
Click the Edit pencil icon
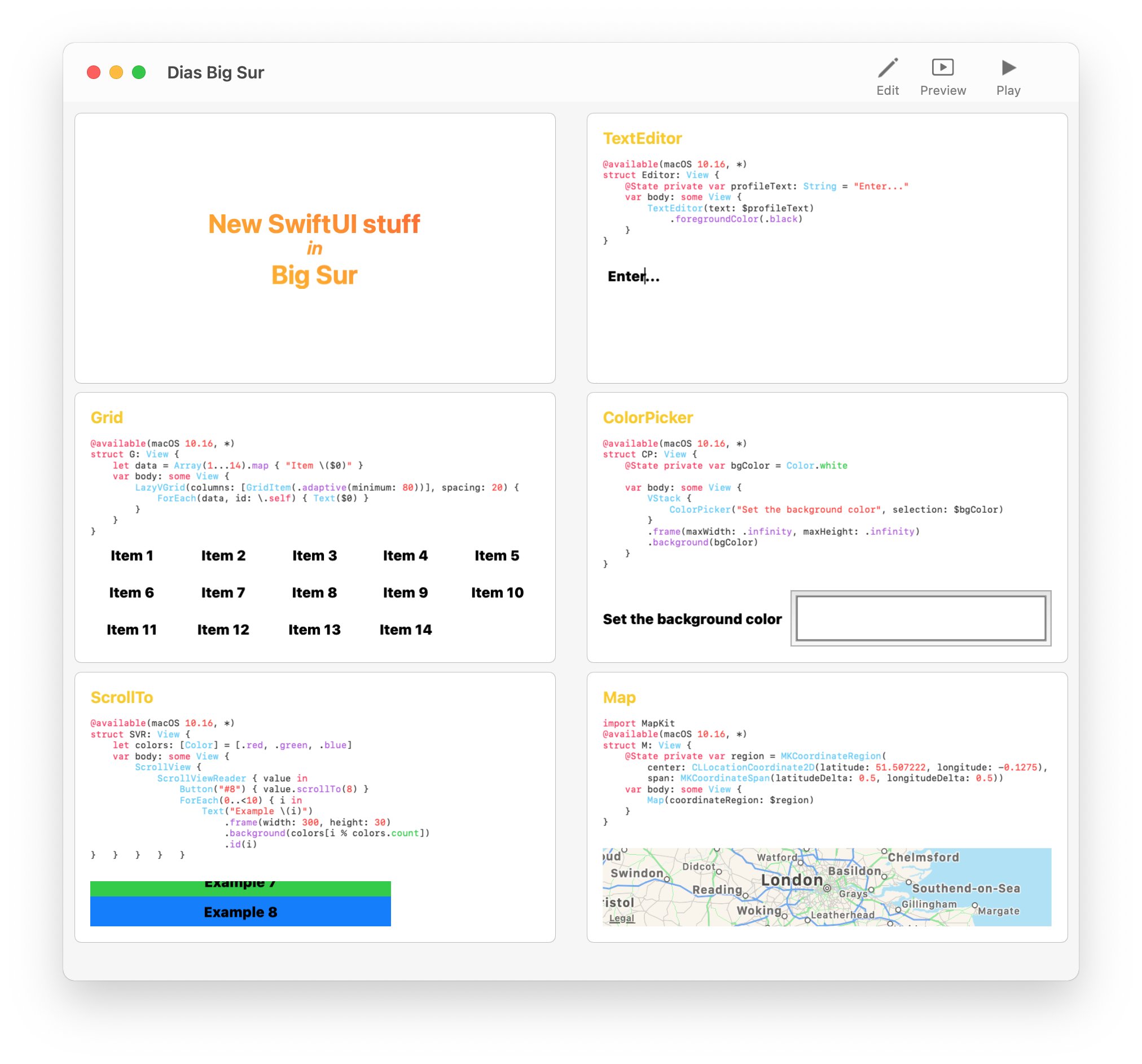(888, 68)
